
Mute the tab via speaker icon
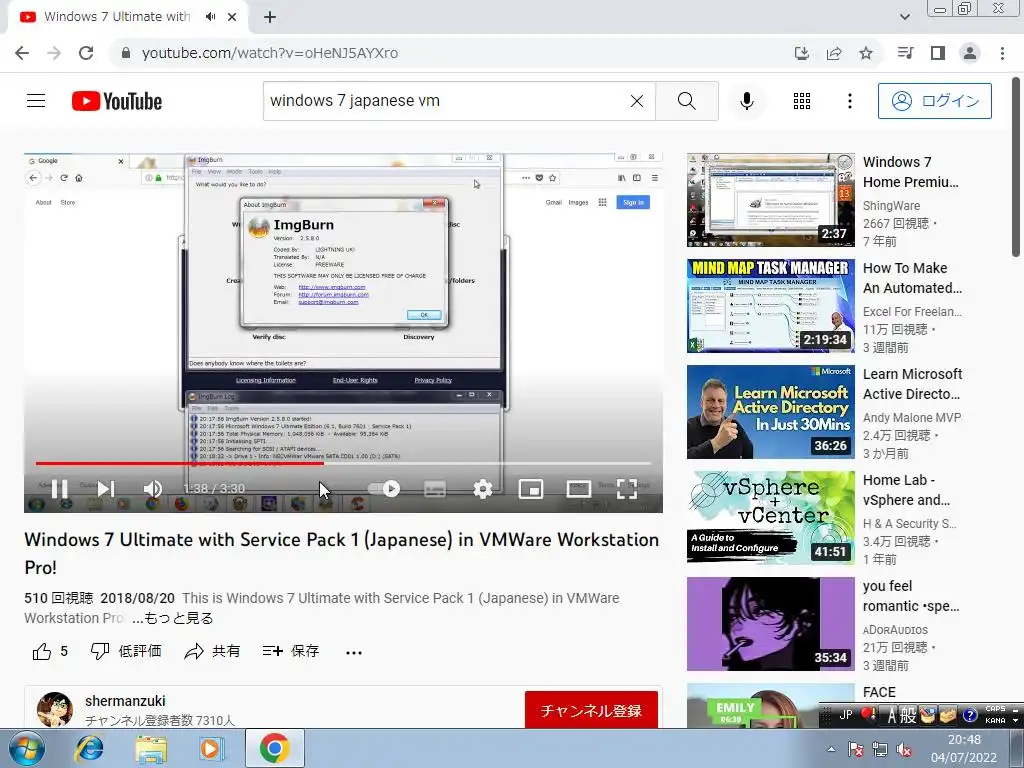[x=210, y=17]
